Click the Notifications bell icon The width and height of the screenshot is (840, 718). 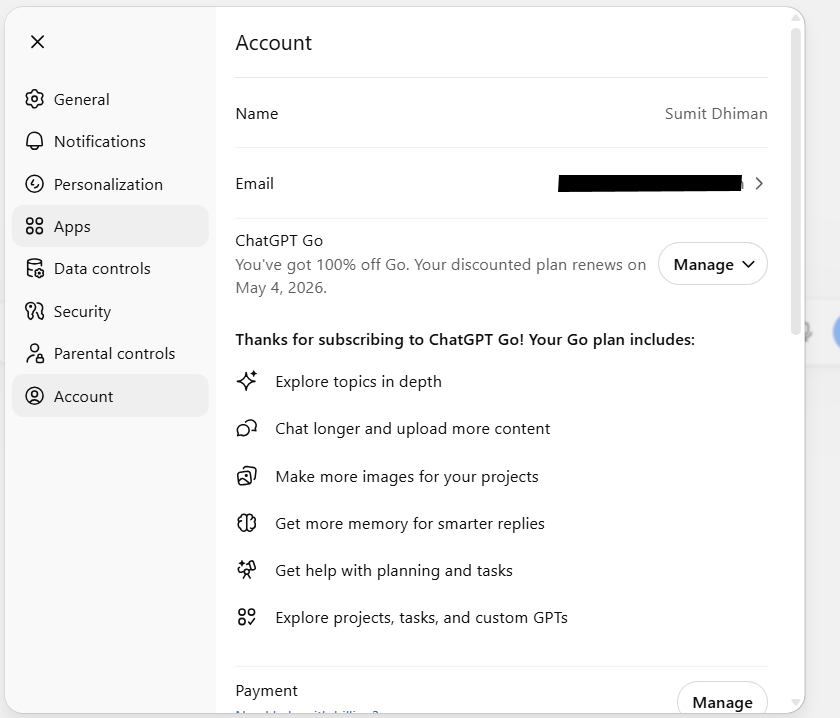34,141
